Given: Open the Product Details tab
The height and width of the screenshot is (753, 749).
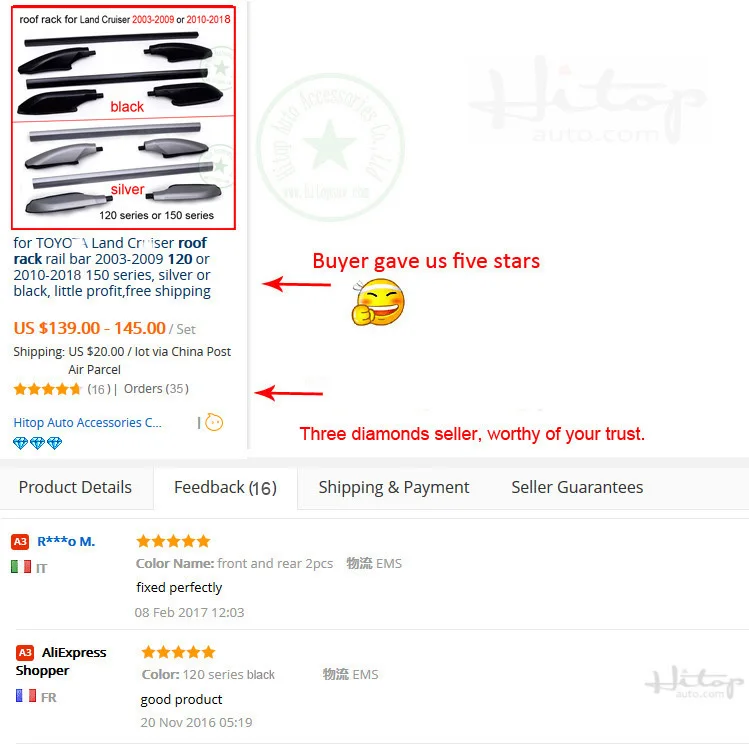Looking at the screenshot, I should pyautogui.click(x=75, y=487).
